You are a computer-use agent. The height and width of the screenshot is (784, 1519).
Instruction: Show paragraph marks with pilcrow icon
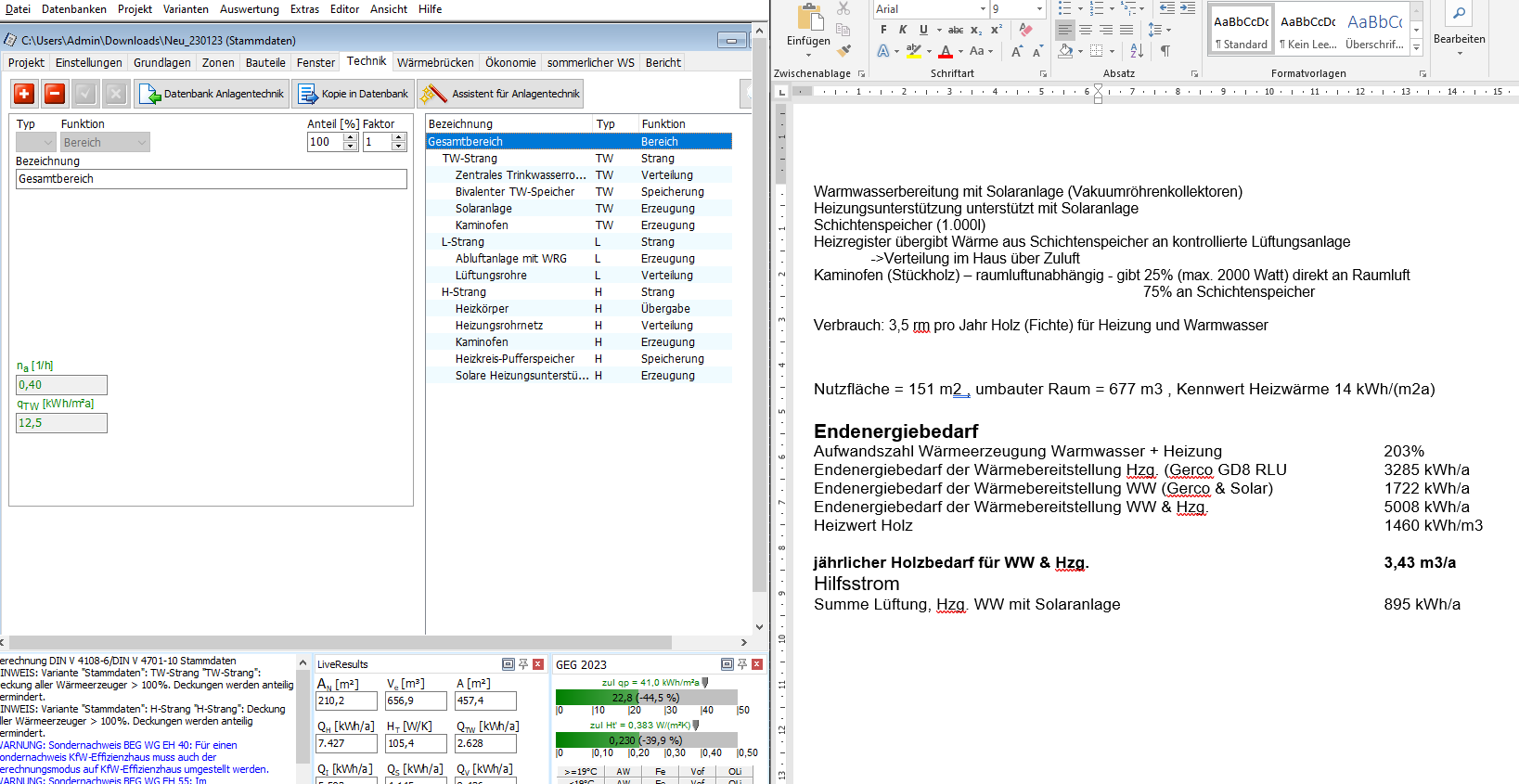1165,51
